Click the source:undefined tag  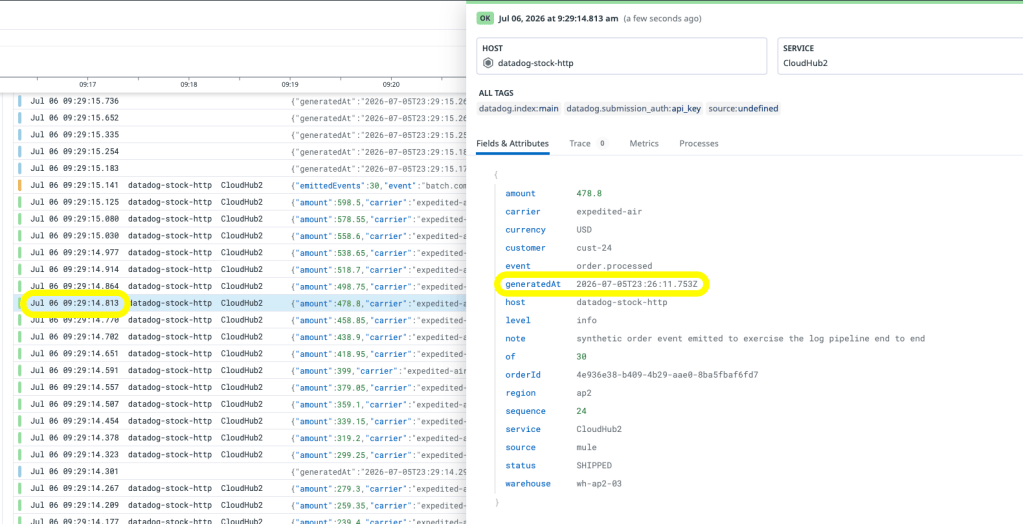(744, 109)
